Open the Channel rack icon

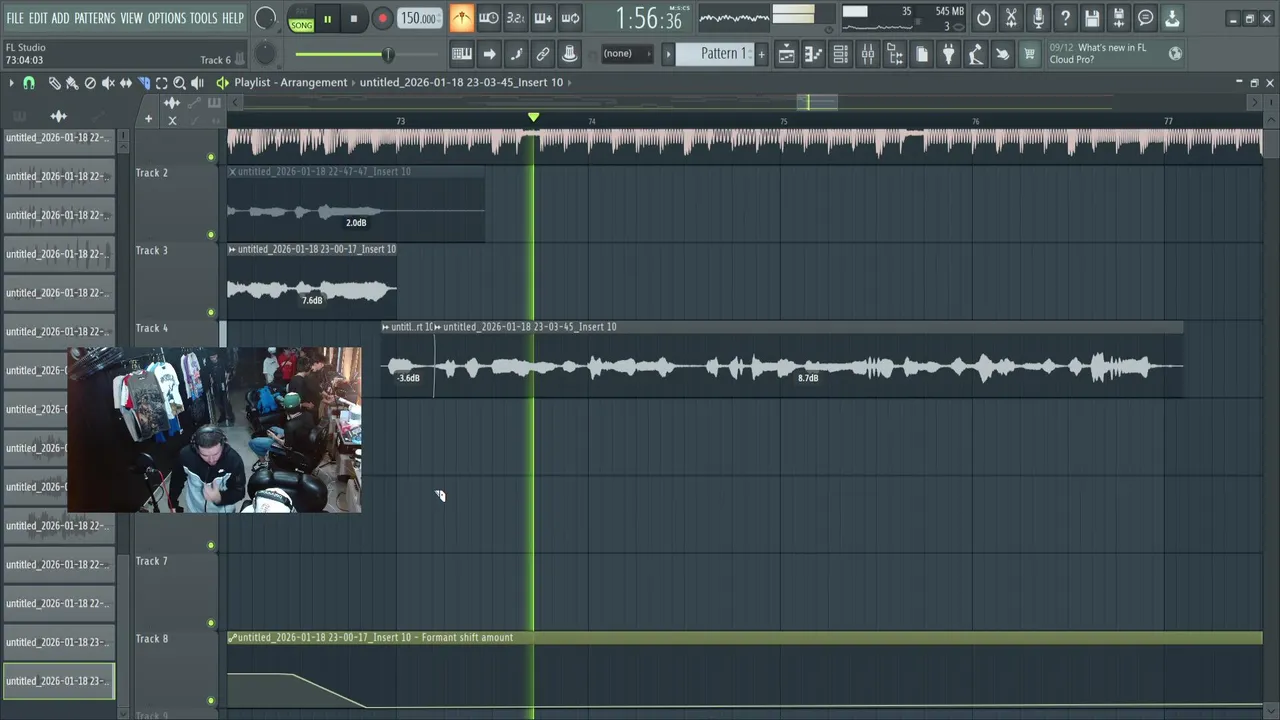point(840,55)
